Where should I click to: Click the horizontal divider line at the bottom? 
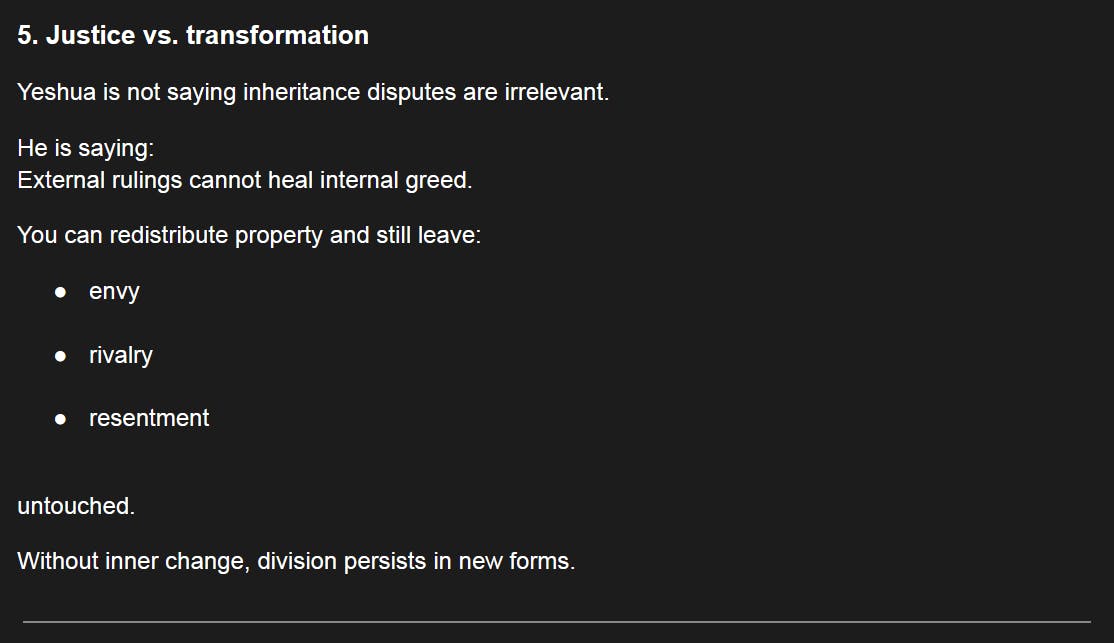556,622
